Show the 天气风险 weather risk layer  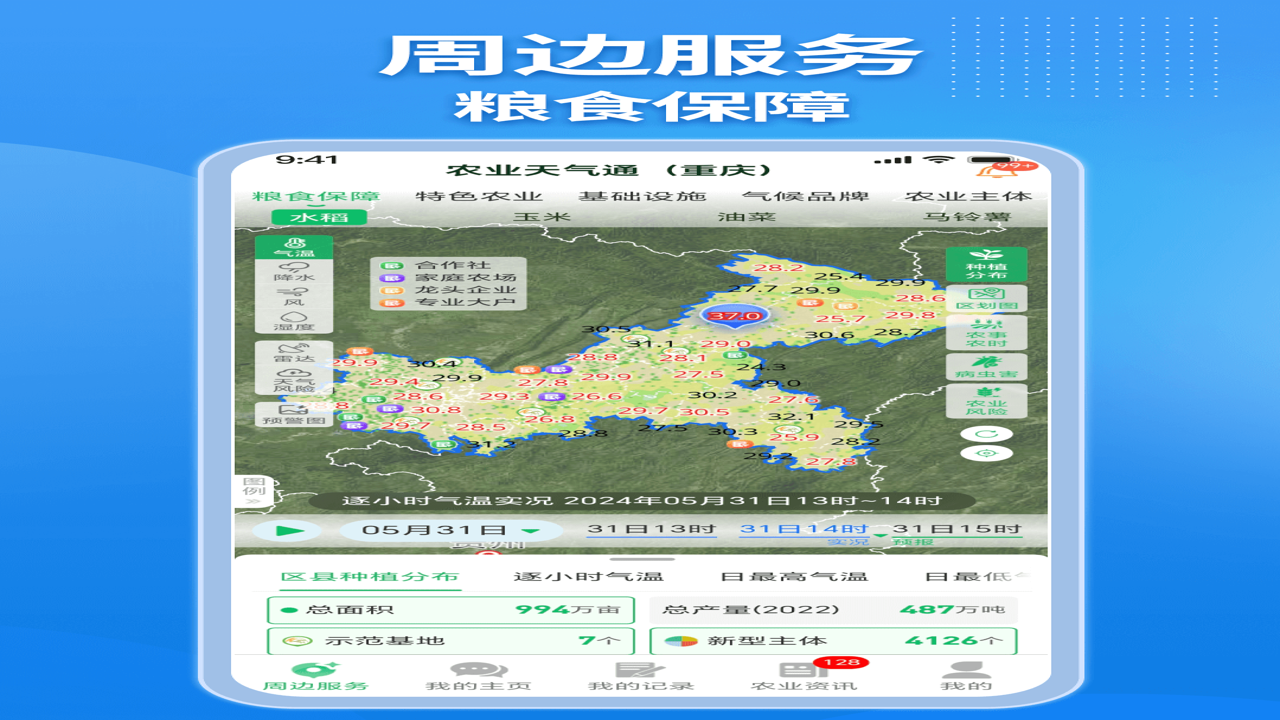[295, 381]
